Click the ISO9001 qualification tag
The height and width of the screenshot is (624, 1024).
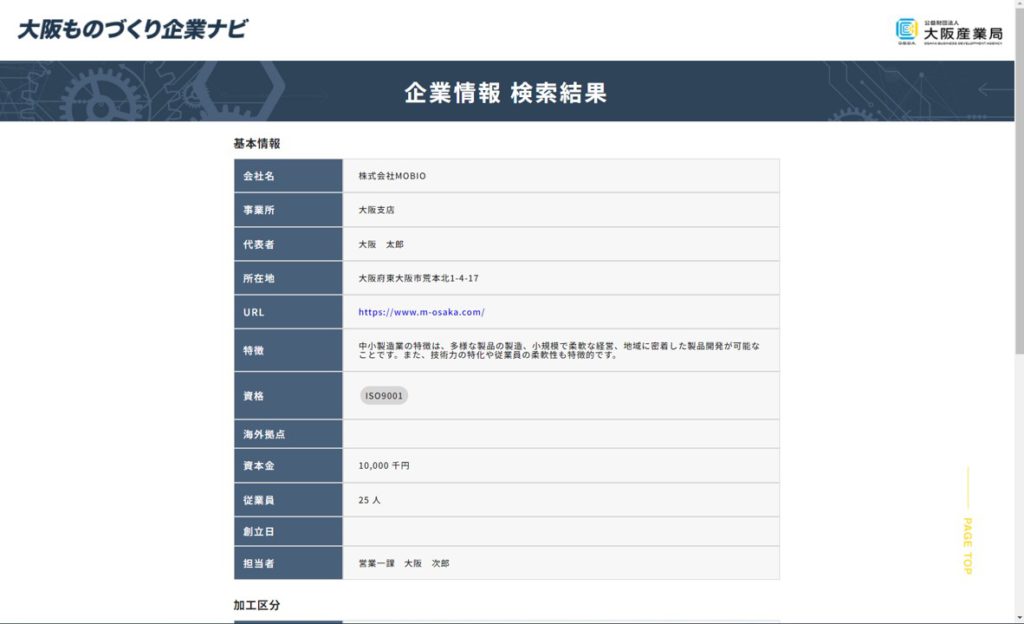tap(384, 396)
